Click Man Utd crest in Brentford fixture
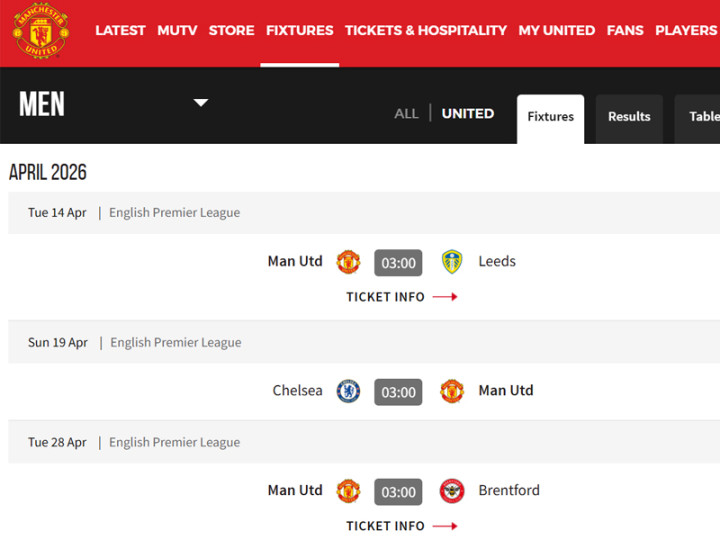Image resolution: width=720 pixels, height=540 pixels. [348, 491]
